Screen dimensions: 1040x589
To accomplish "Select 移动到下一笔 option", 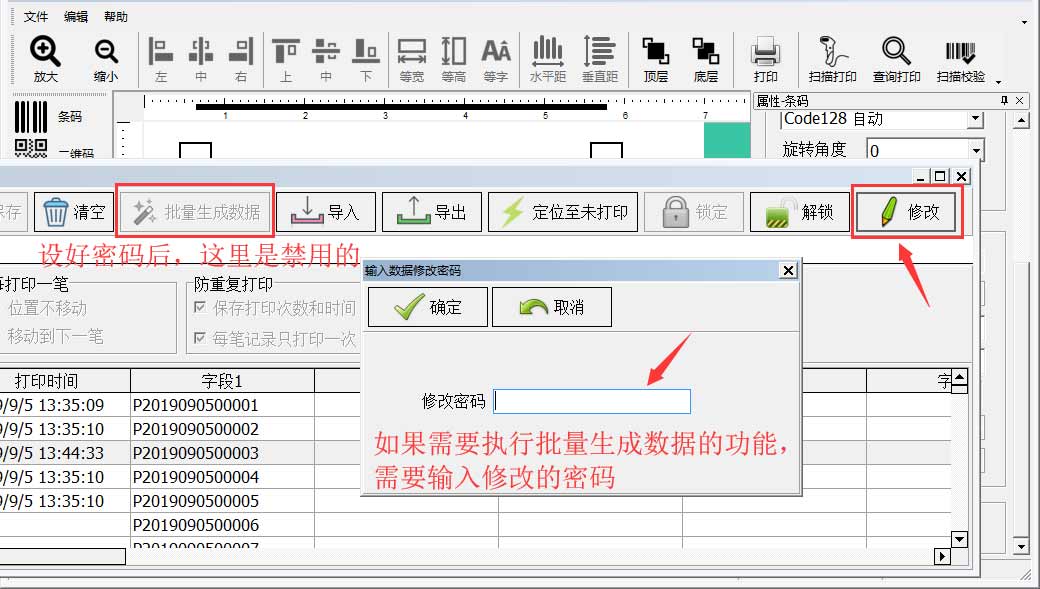I will [x=55, y=337].
